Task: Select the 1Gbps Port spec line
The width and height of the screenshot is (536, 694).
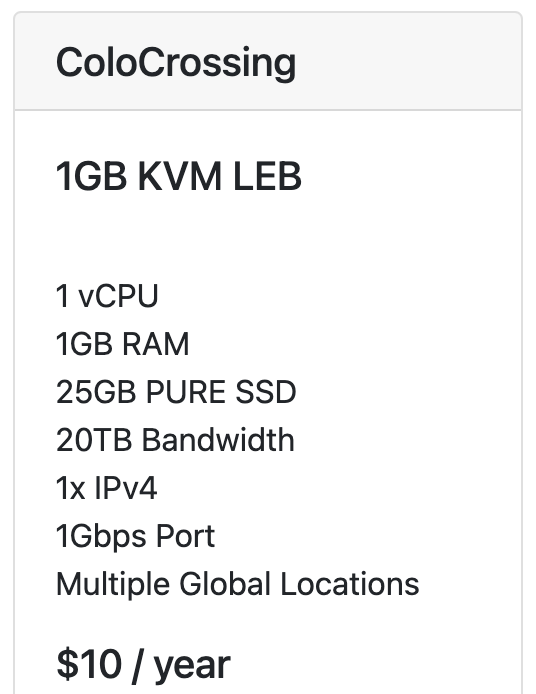Action: [135, 536]
